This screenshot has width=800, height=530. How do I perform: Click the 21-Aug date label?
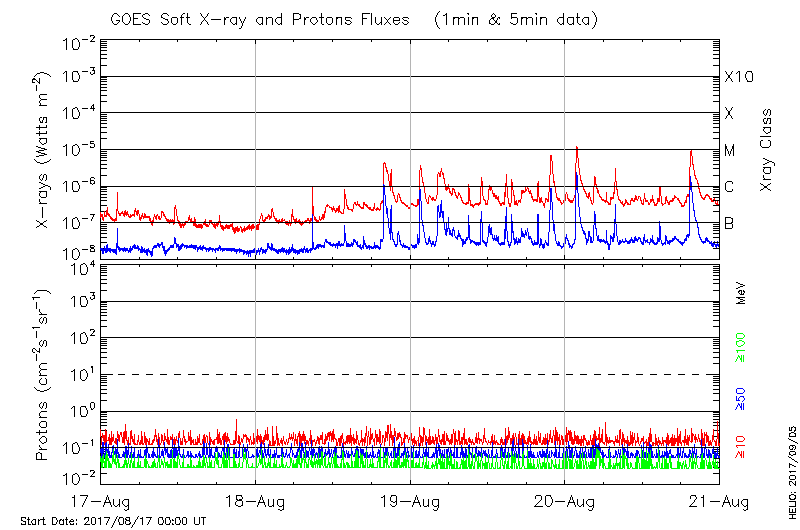tap(718, 500)
